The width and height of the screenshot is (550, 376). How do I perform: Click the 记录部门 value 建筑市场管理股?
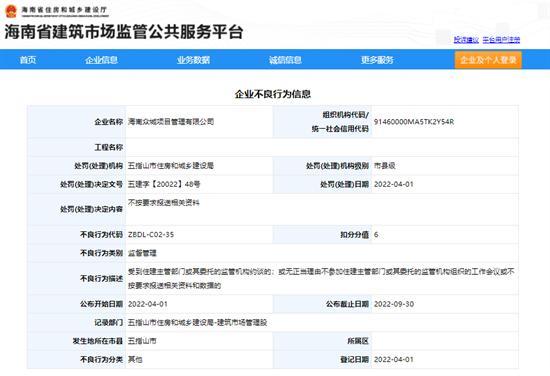242,322
